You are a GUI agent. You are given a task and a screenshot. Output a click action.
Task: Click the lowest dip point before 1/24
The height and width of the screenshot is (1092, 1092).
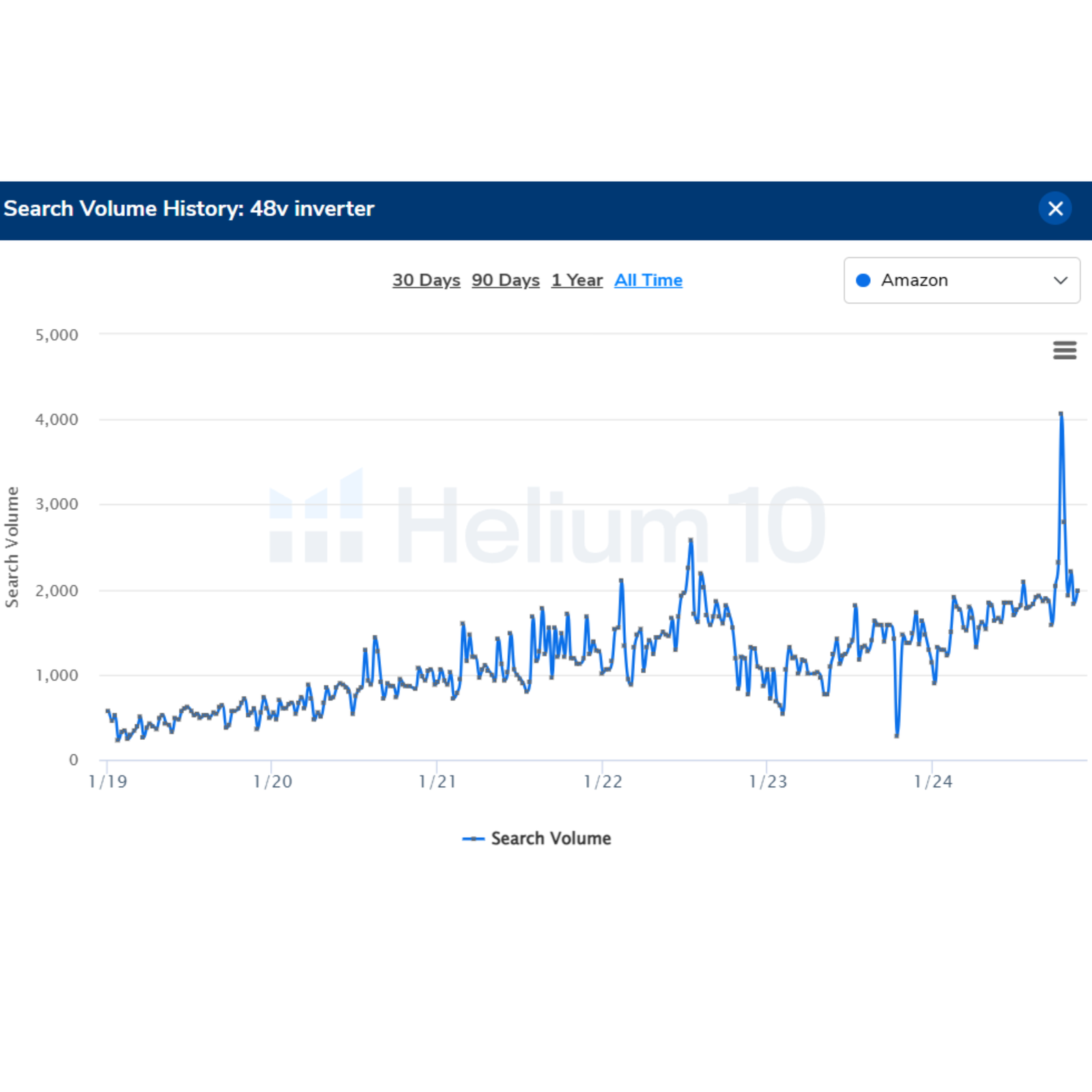coord(896,736)
